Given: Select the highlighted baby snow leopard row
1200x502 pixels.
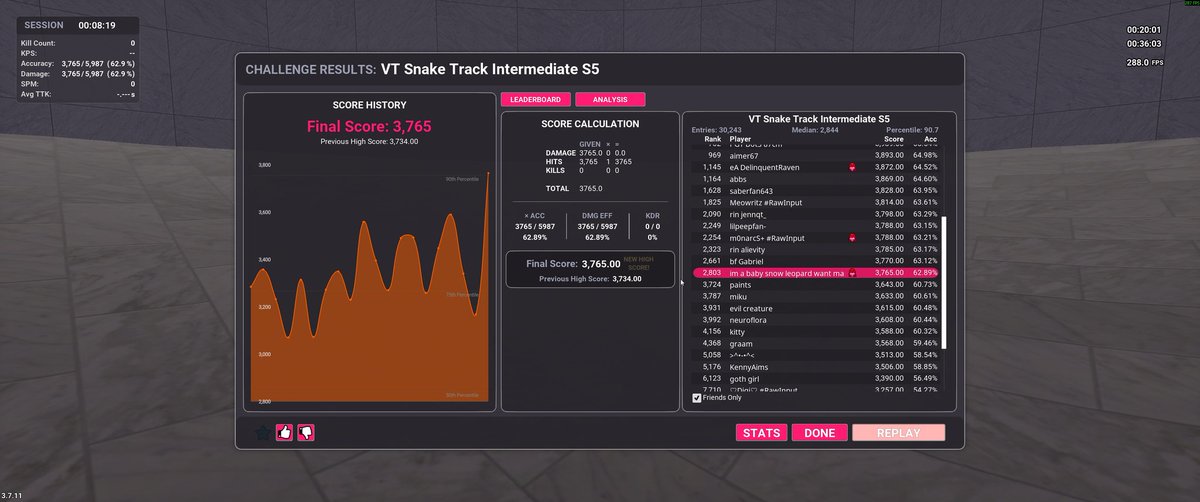Looking at the screenshot, I should 815,273.
